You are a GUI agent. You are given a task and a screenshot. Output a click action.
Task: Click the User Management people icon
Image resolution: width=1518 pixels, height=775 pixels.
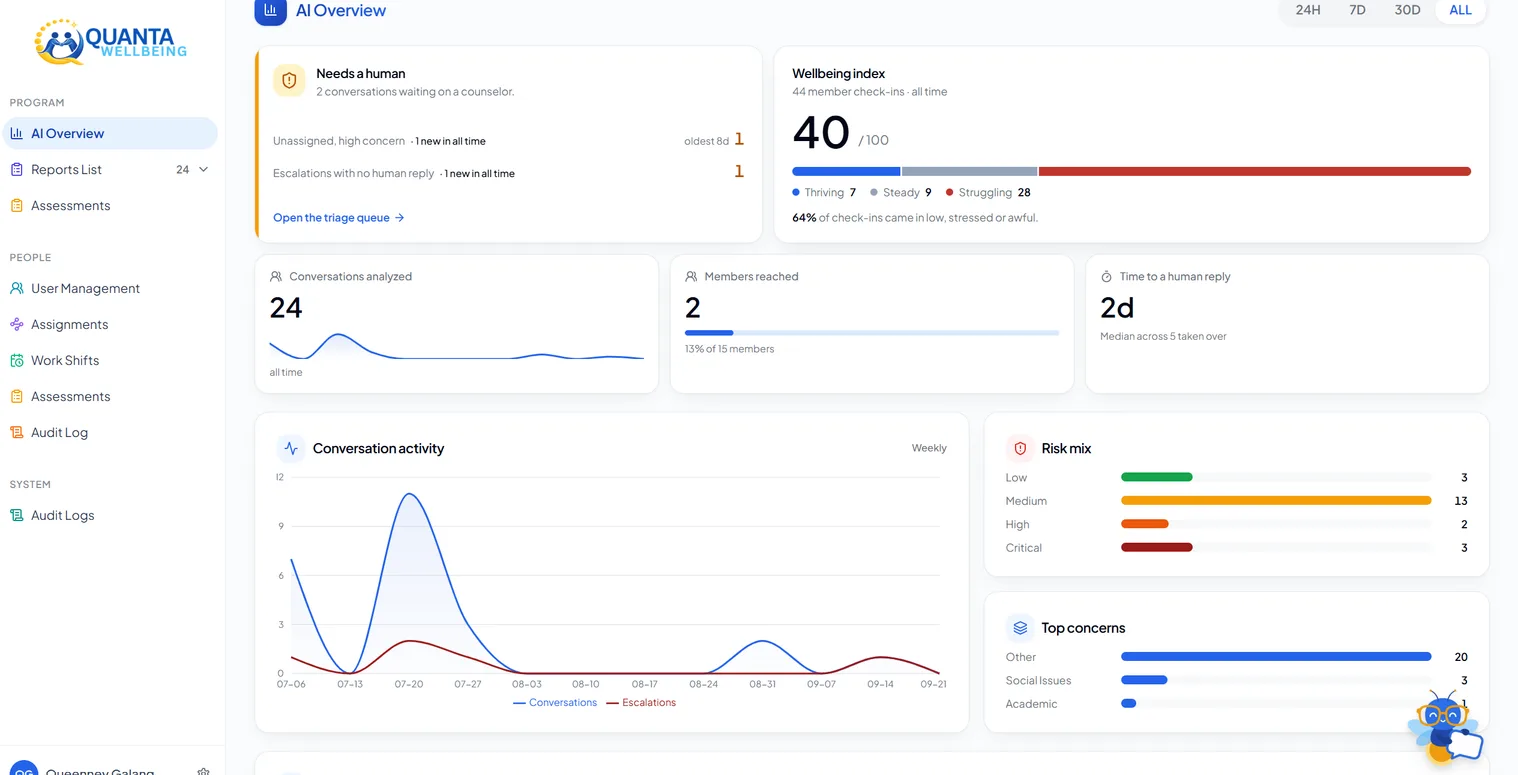16,289
